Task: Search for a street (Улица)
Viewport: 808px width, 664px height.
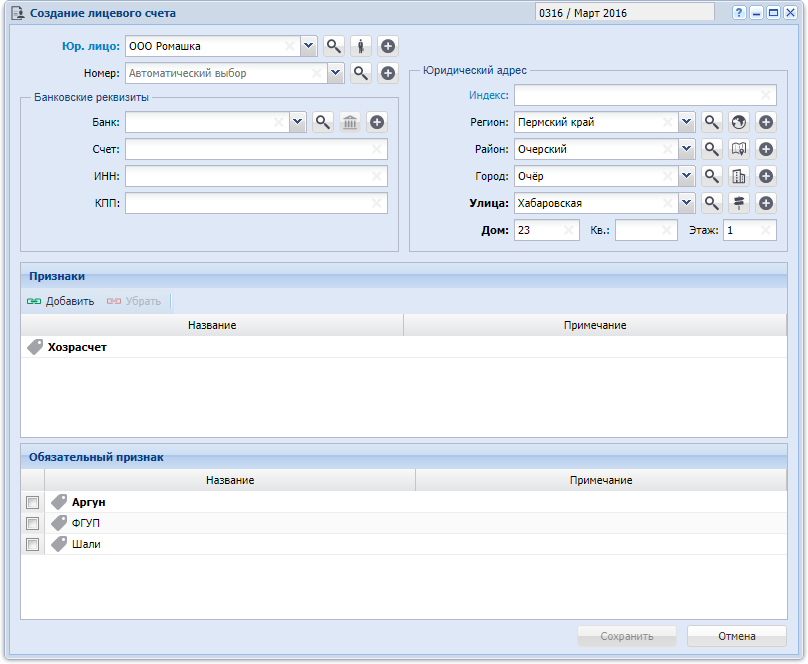Action: pyautogui.click(x=712, y=203)
